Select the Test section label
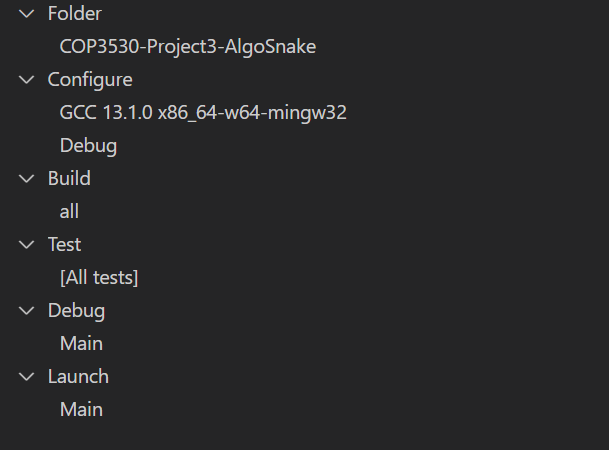 (x=65, y=244)
